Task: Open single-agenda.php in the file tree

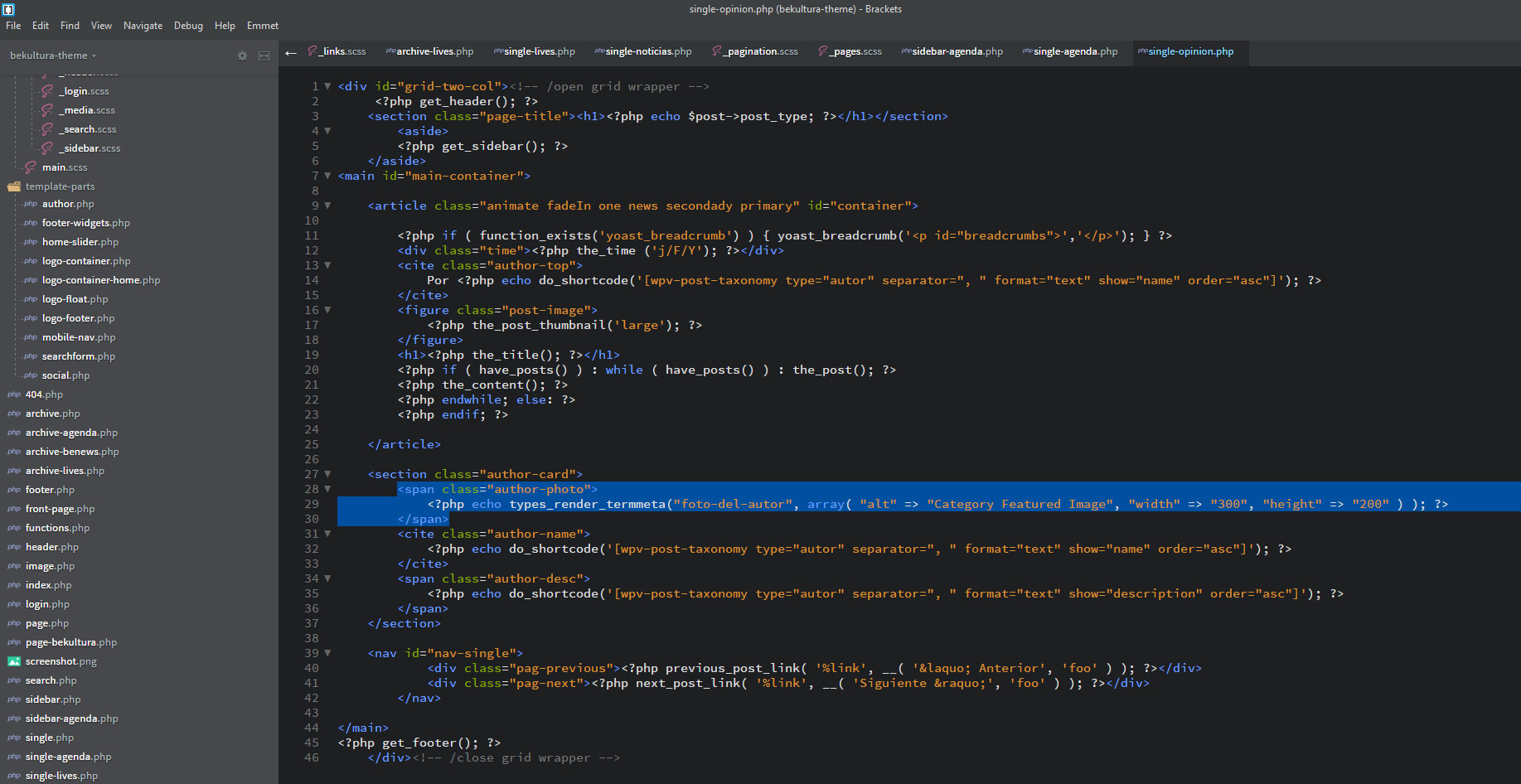Action: (x=68, y=757)
